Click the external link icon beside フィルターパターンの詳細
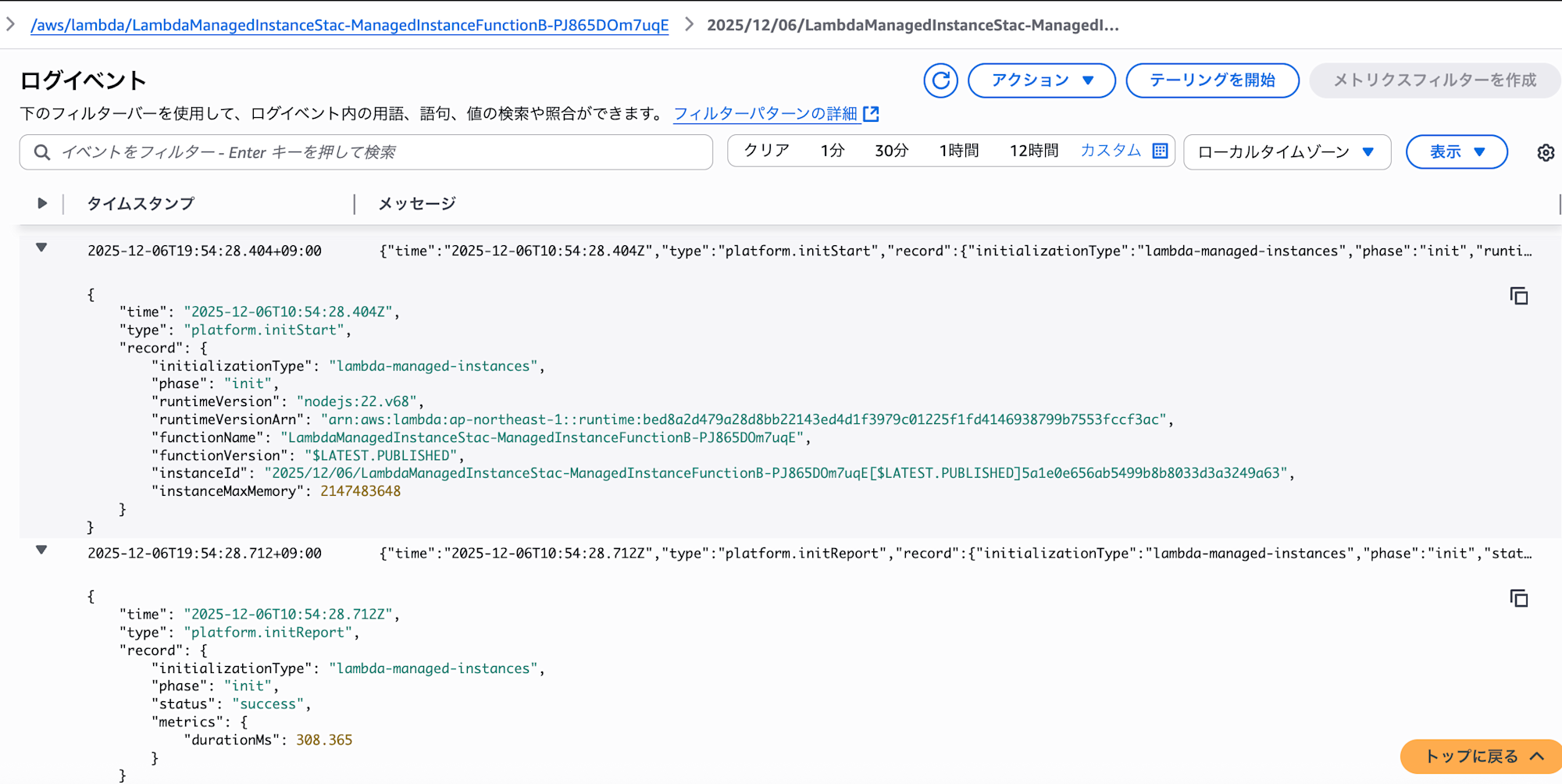The width and height of the screenshot is (1562, 784). tap(871, 114)
